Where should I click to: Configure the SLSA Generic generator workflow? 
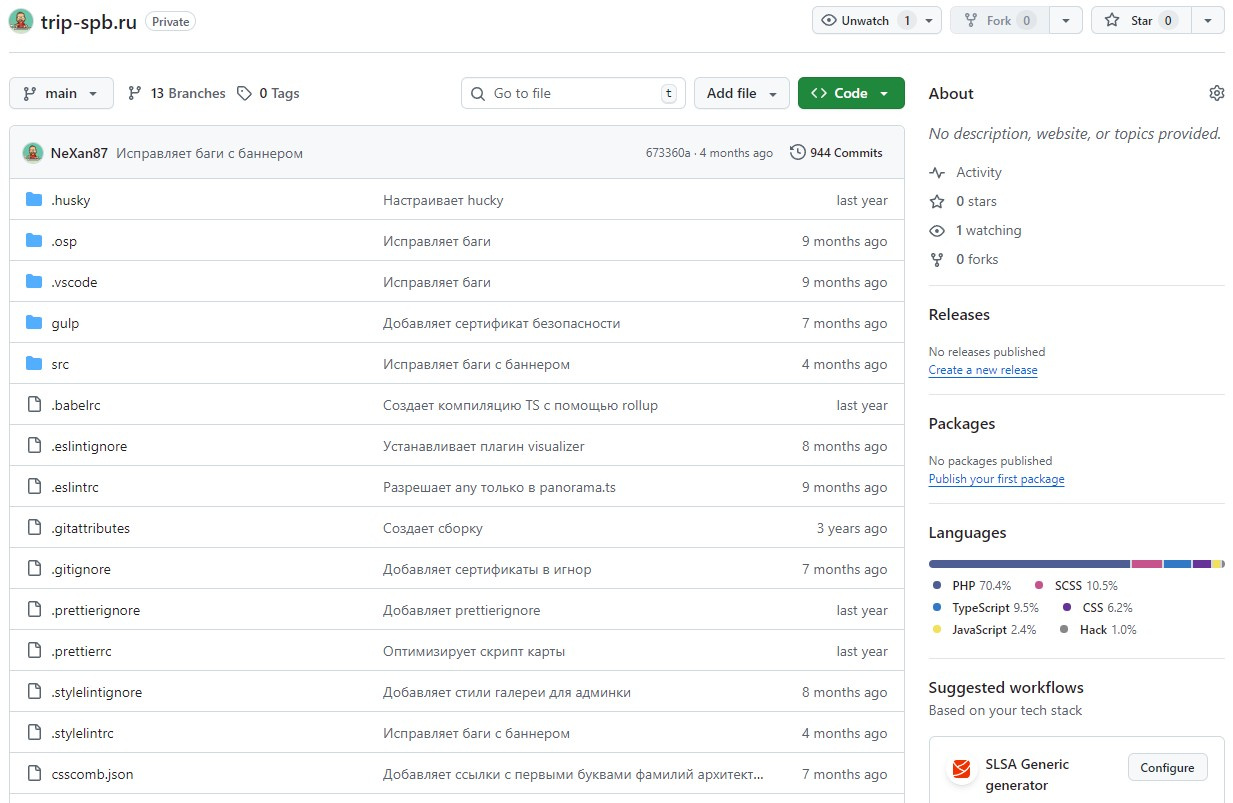coord(1167,768)
